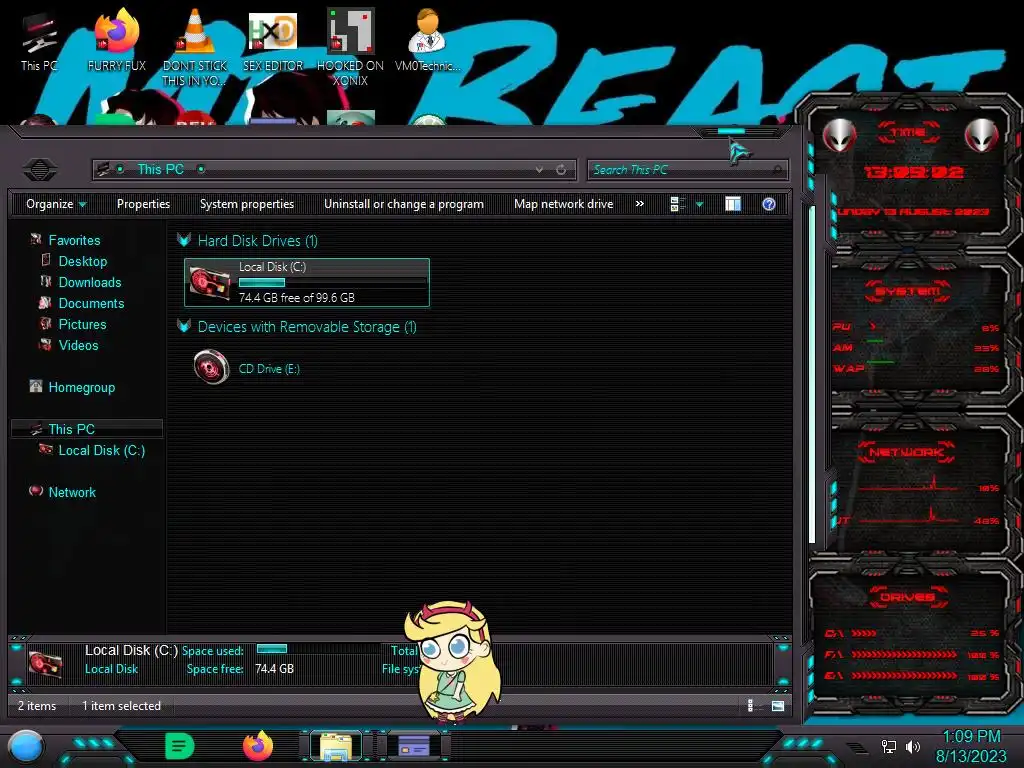Open Pictures in Favorites

[x=82, y=324]
